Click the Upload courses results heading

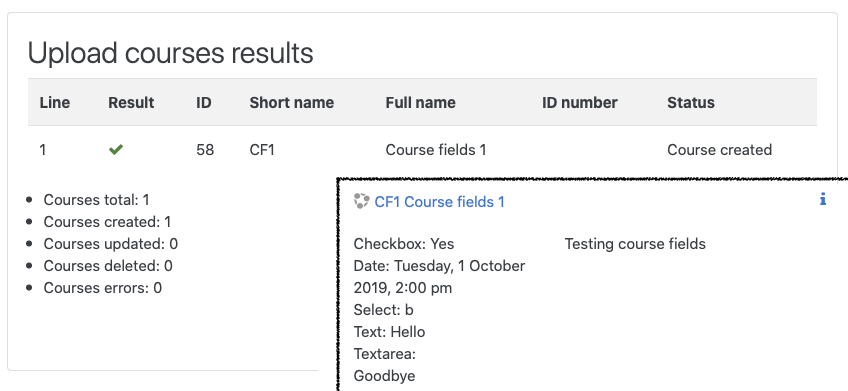170,53
